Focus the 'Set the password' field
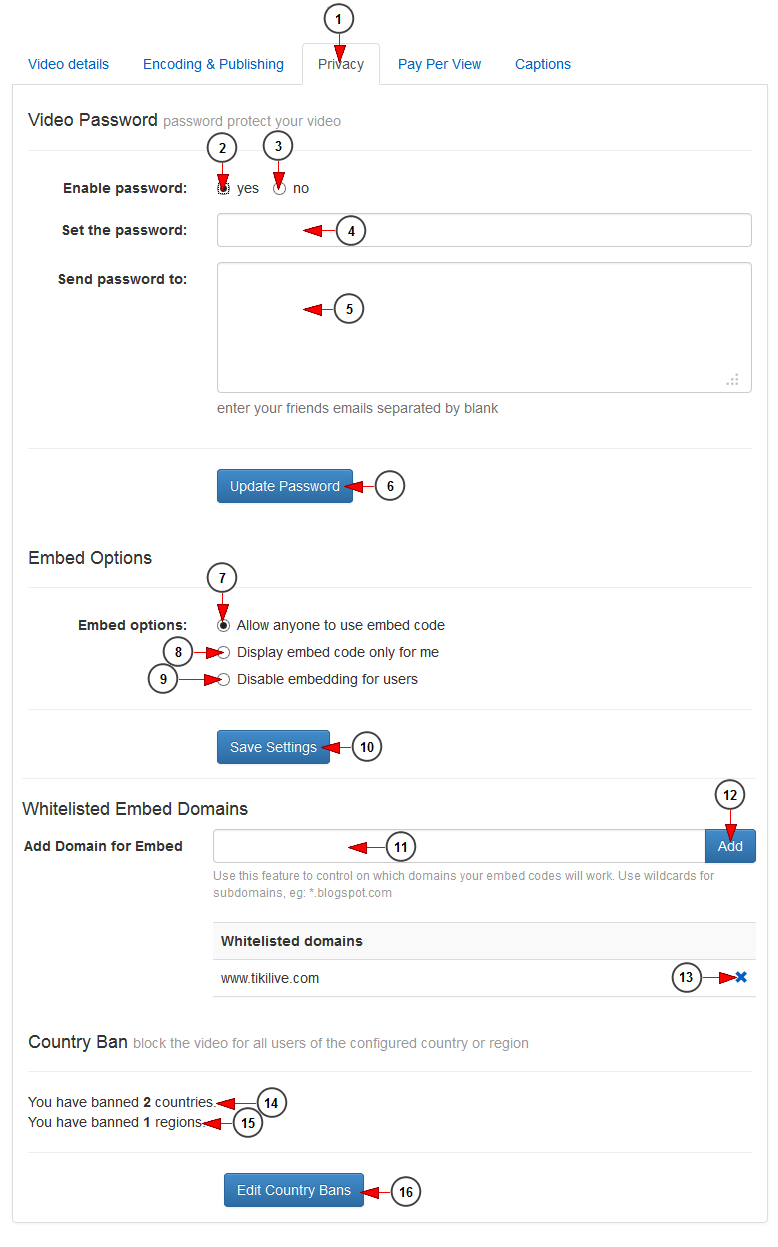The height and width of the screenshot is (1247, 778). point(484,230)
